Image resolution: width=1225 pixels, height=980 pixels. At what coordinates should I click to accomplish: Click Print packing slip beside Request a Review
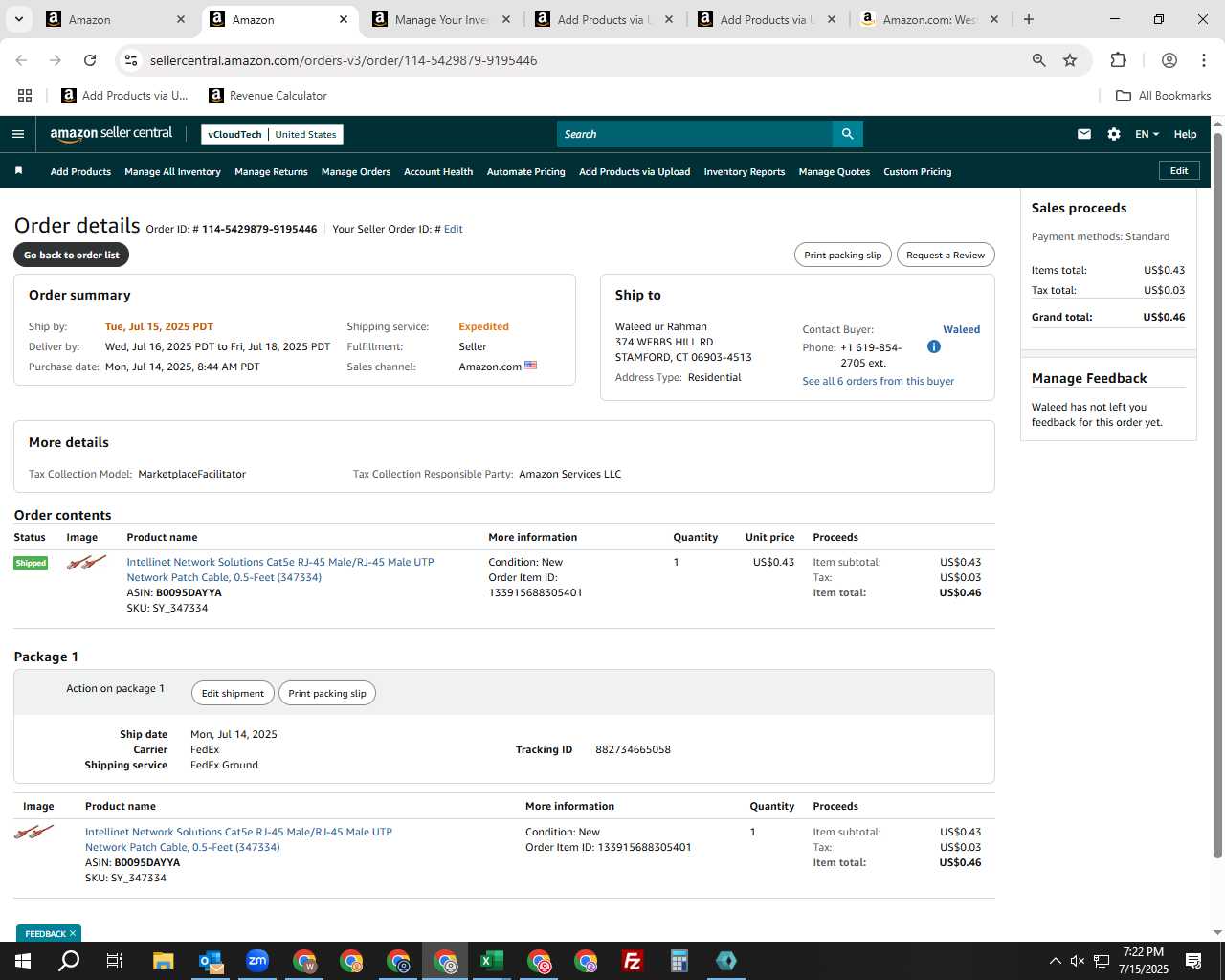point(843,255)
